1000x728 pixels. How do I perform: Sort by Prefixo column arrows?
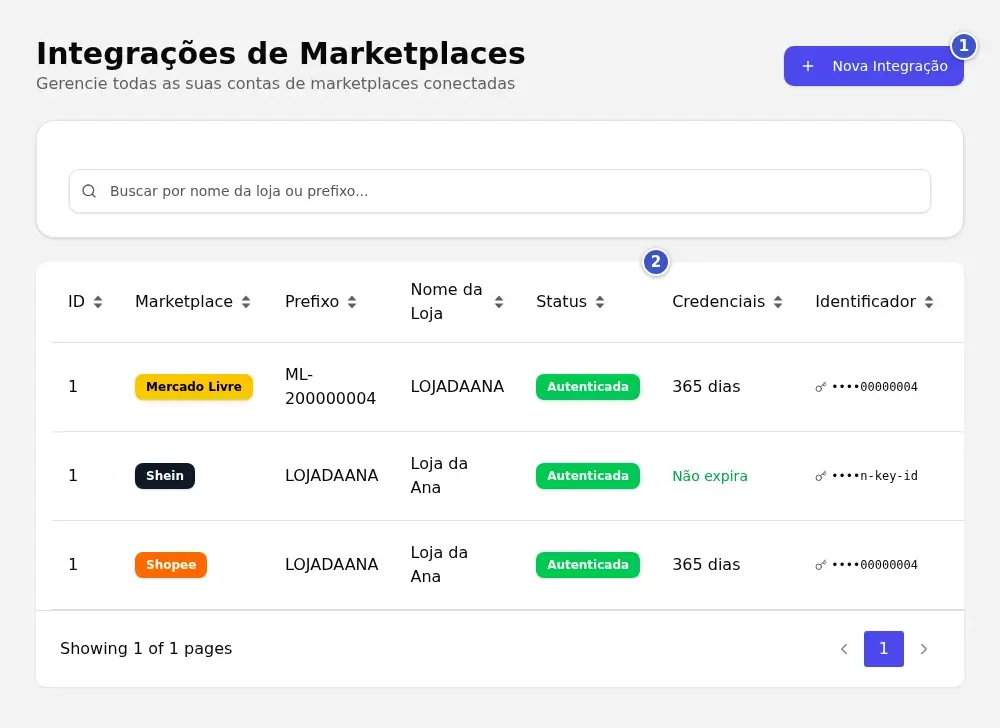point(351,302)
